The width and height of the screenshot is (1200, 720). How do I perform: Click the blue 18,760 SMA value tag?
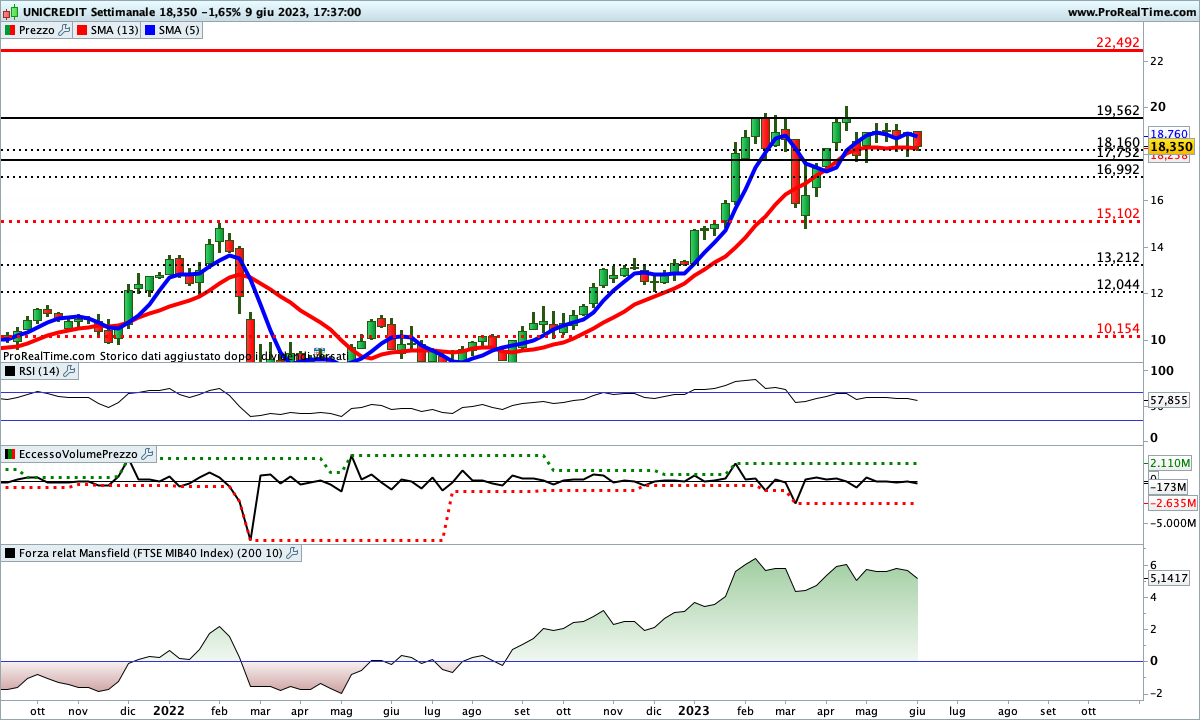pos(1169,133)
